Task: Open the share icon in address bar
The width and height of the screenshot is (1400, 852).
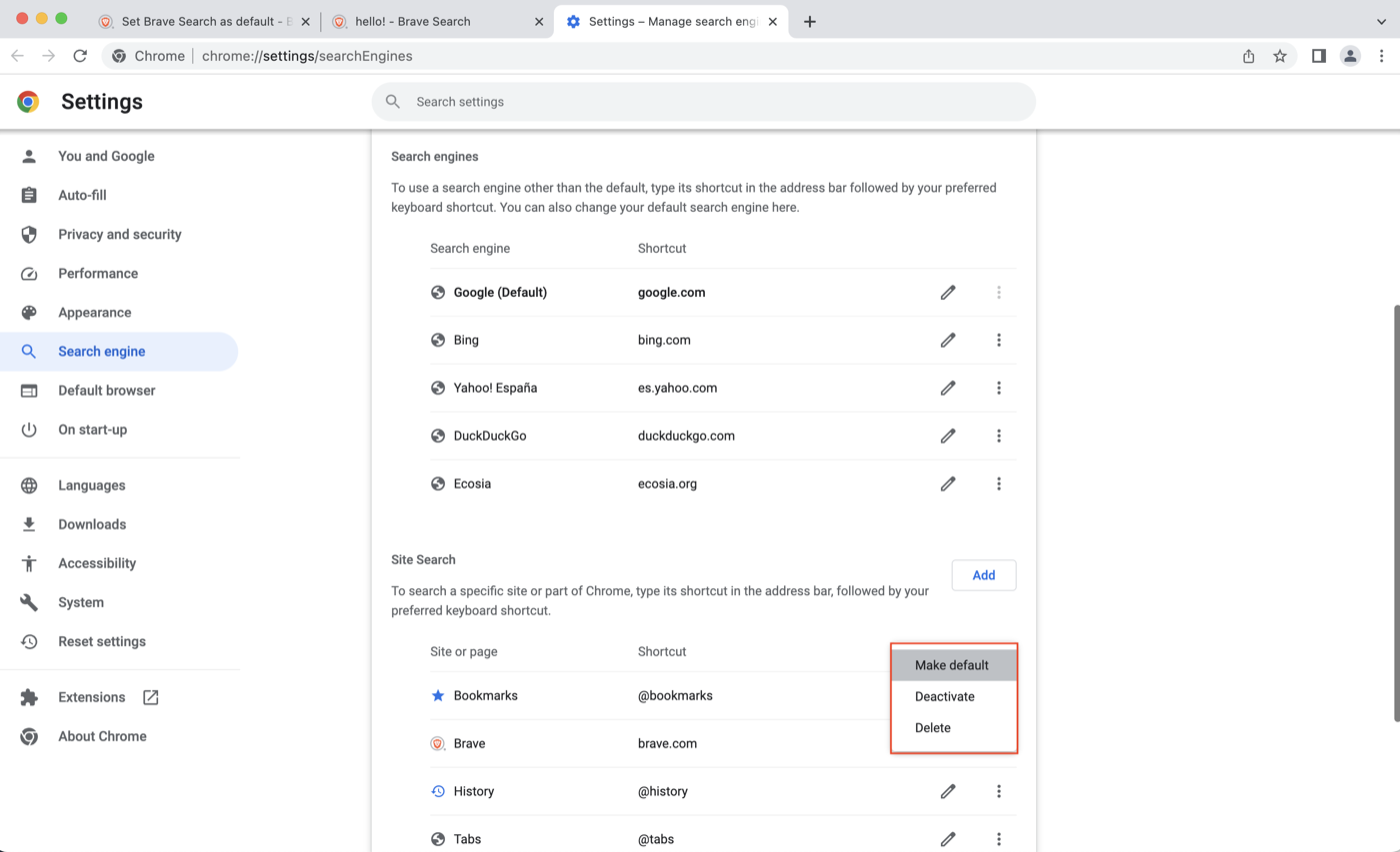Action: pos(1248,56)
